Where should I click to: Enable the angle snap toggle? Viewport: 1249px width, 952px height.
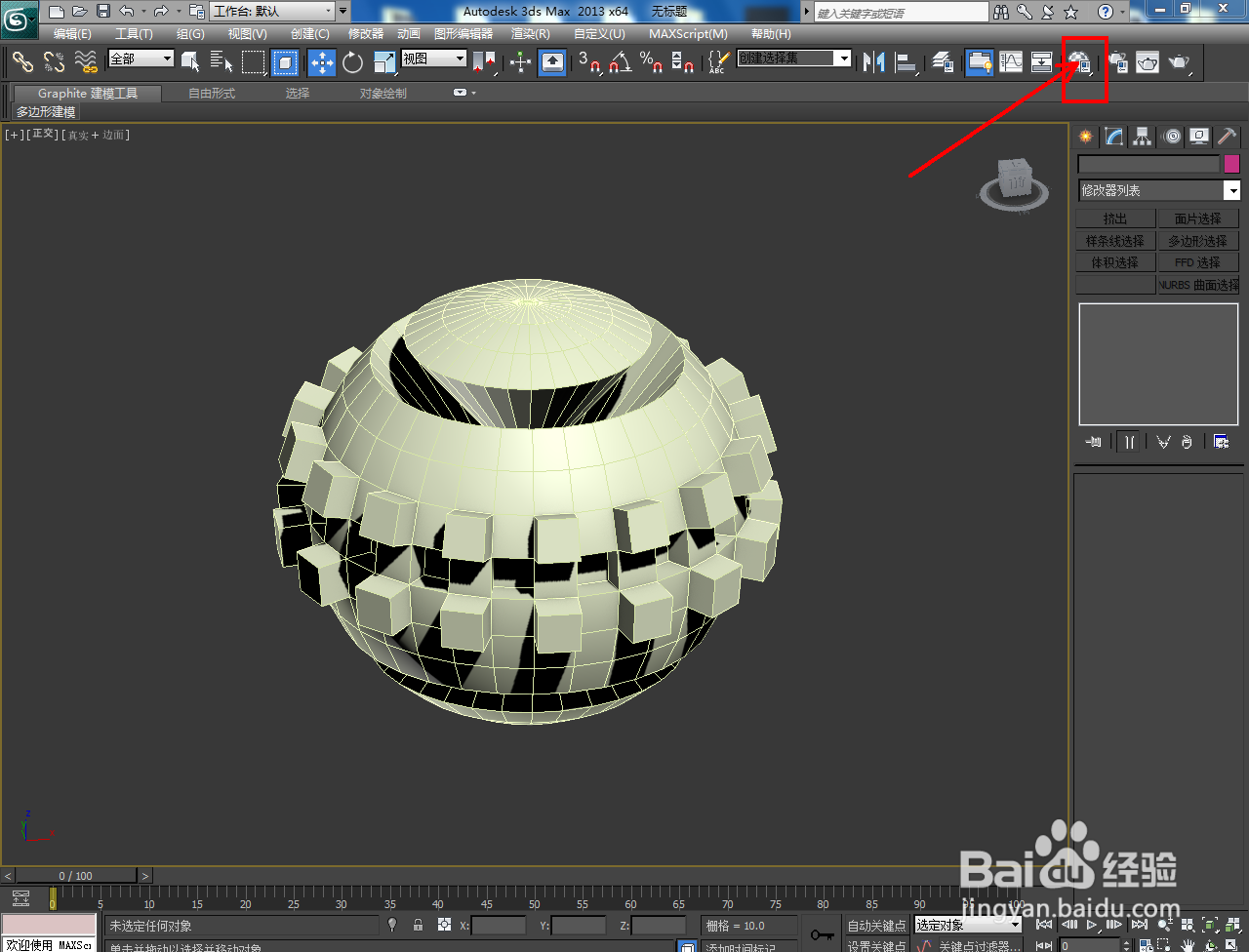621,62
